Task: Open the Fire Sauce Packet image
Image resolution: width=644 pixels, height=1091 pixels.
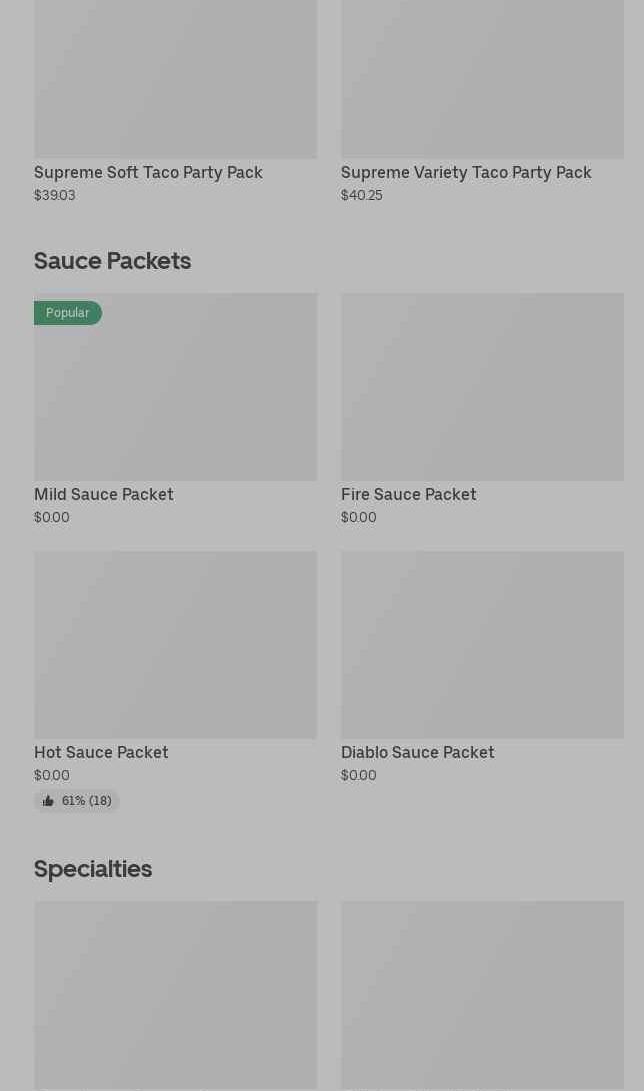Action: (482, 387)
